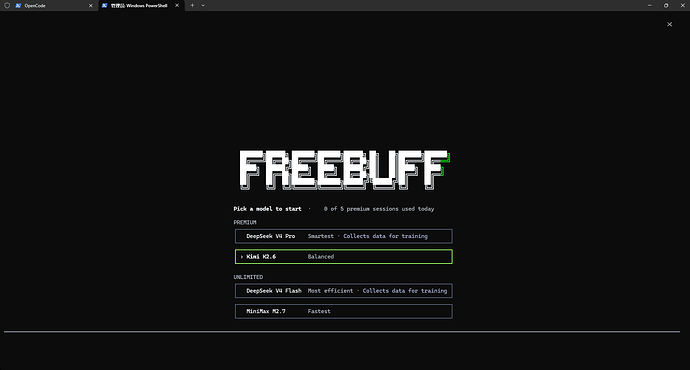Click the PREMIUM section label
Viewport: 690px width, 370px height.
245,223
